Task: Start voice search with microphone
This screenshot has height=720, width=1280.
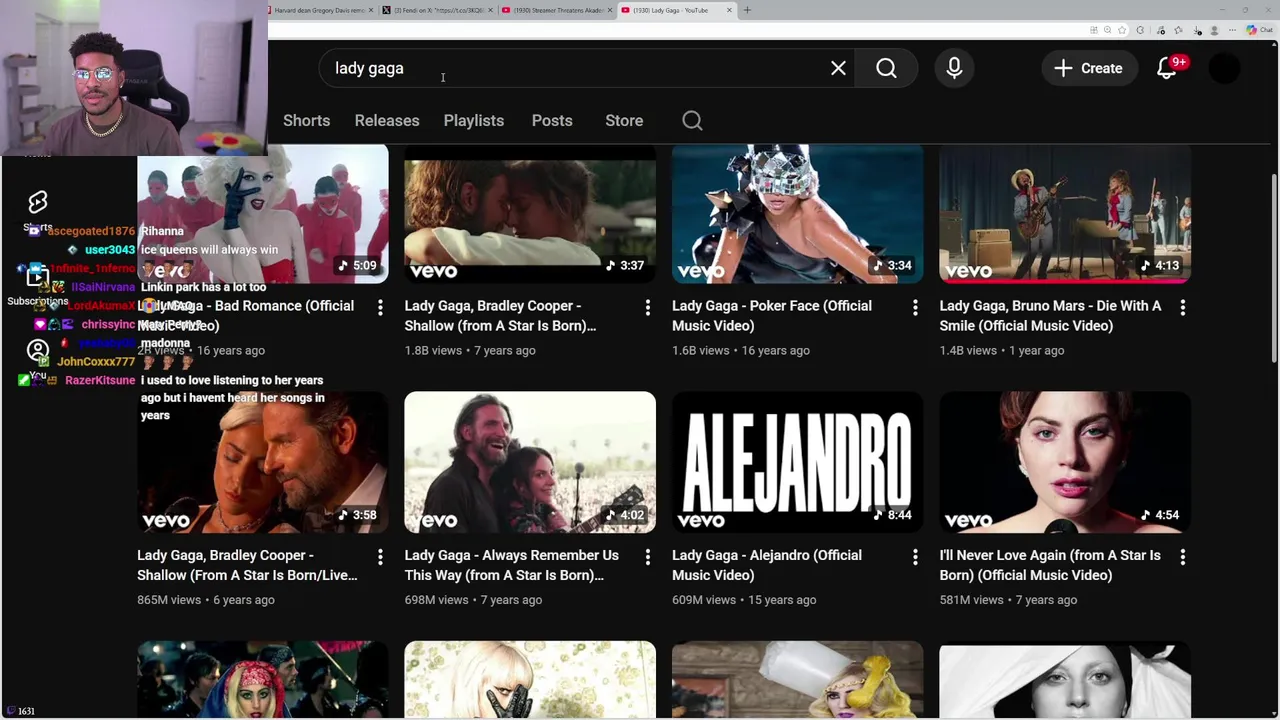Action: coord(954,68)
